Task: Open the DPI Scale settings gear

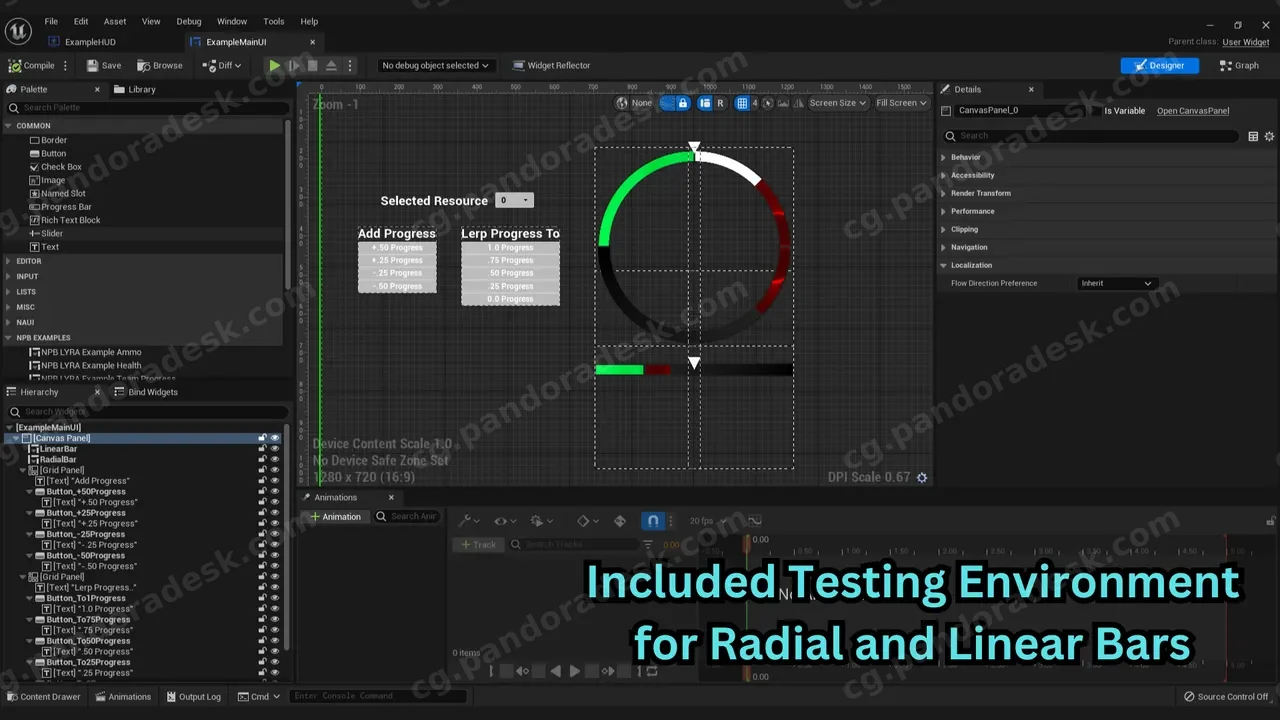Action: click(922, 477)
